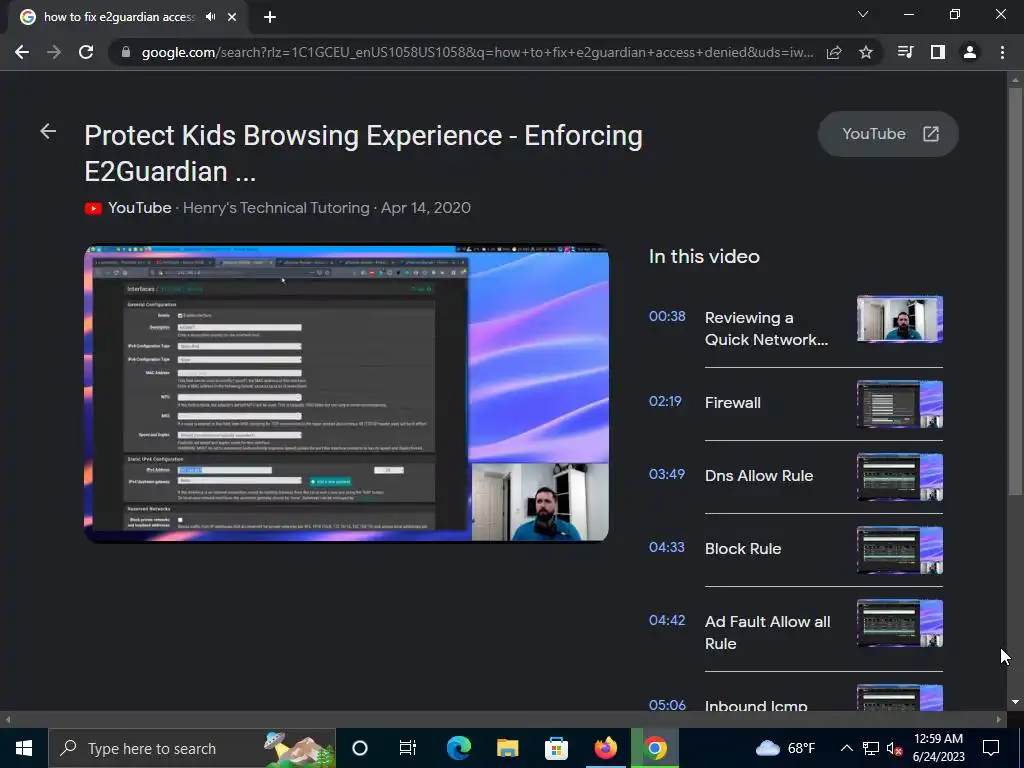1024x768 pixels.
Task: Click the main video preview thumbnail
Action: 347,393
